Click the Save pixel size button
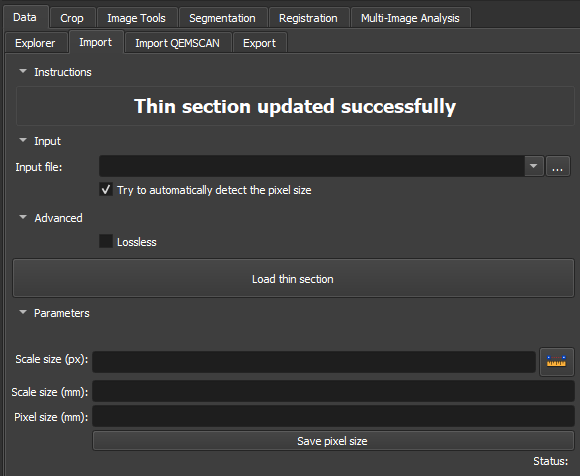The height and width of the screenshot is (476, 580). coord(333,441)
